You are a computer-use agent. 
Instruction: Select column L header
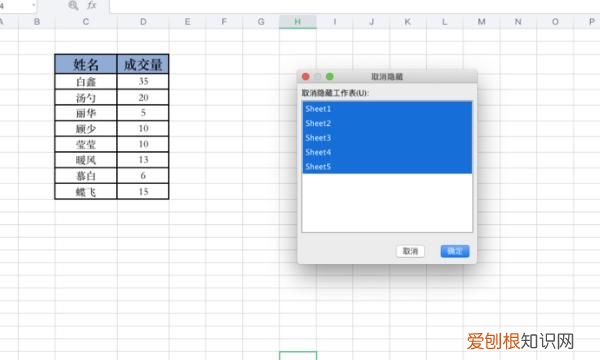click(445, 22)
